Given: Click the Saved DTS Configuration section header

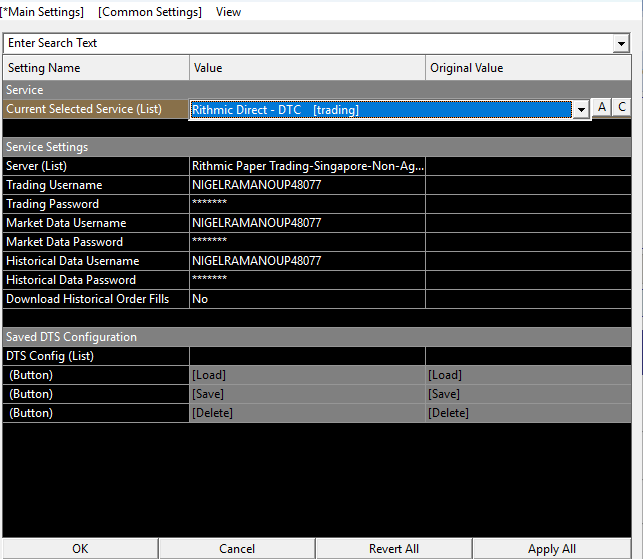Looking at the screenshot, I should [x=317, y=337].
